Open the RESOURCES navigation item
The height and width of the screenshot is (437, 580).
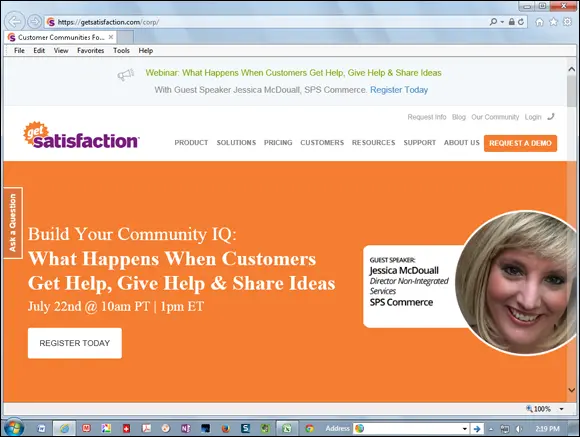tap(374, 143)
